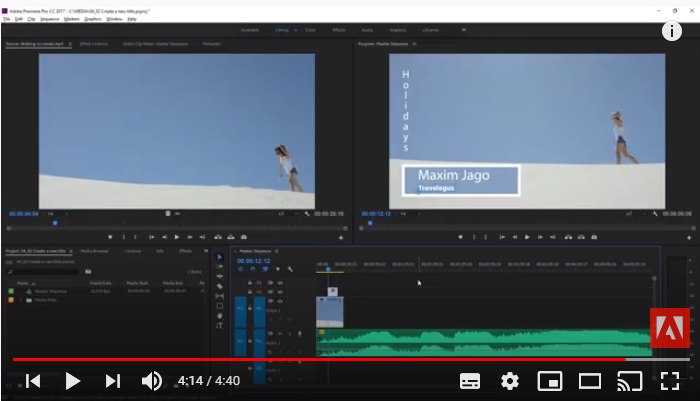This screenshot has width=700, height=401.
Task: Open the Project panel overflow chevron
Action: pyautogui.click(x=206, y=251)
